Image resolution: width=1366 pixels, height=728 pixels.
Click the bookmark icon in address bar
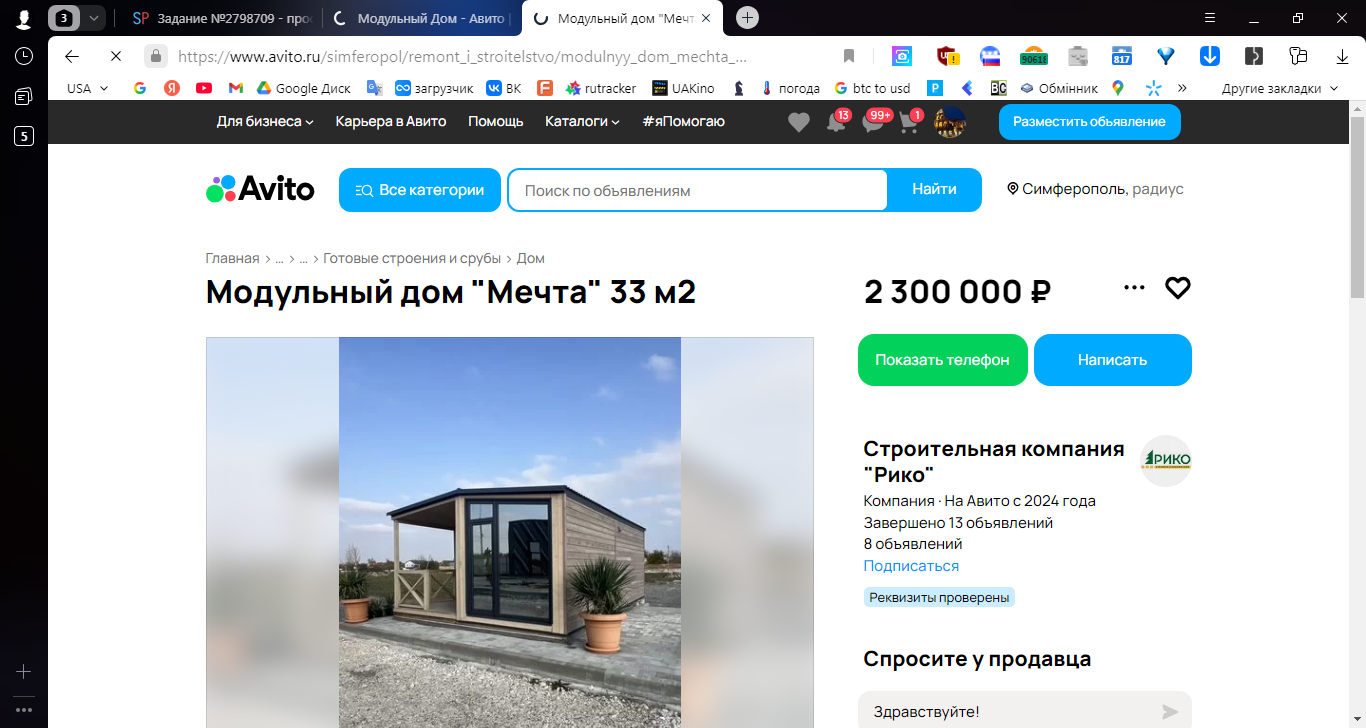point(849,56)
